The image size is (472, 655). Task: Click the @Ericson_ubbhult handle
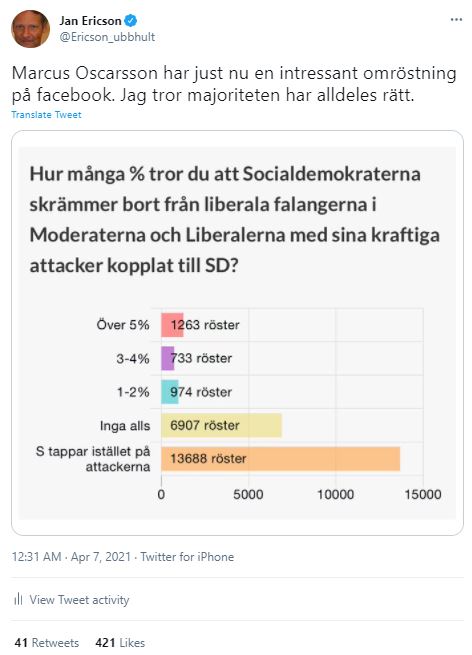coord(107,37)
